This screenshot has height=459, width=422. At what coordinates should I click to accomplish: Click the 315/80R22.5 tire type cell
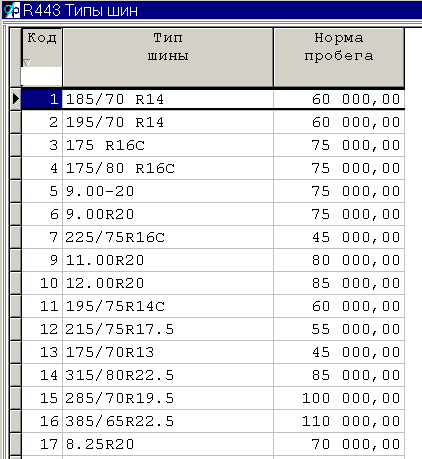pos(168,375)
